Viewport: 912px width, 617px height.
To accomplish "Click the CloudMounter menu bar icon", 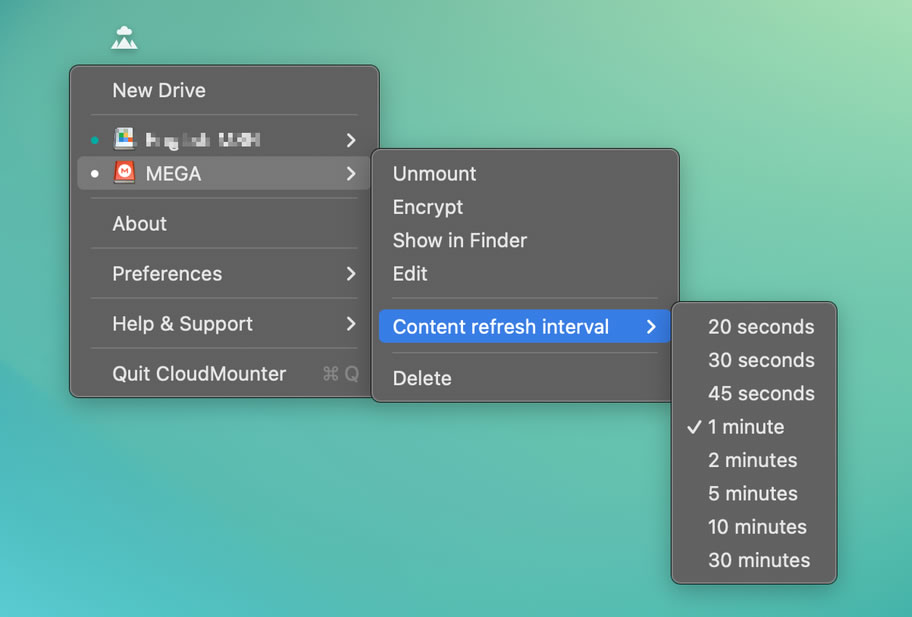I will [124, 38].
